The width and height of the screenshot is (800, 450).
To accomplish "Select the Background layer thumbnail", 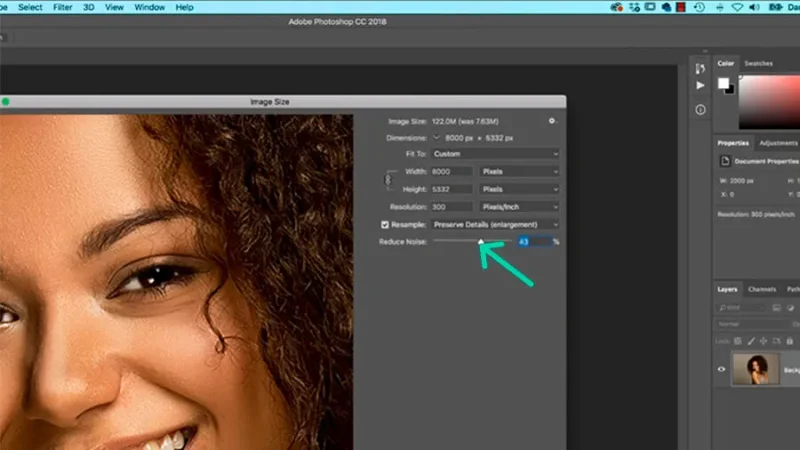I will 756,369.
